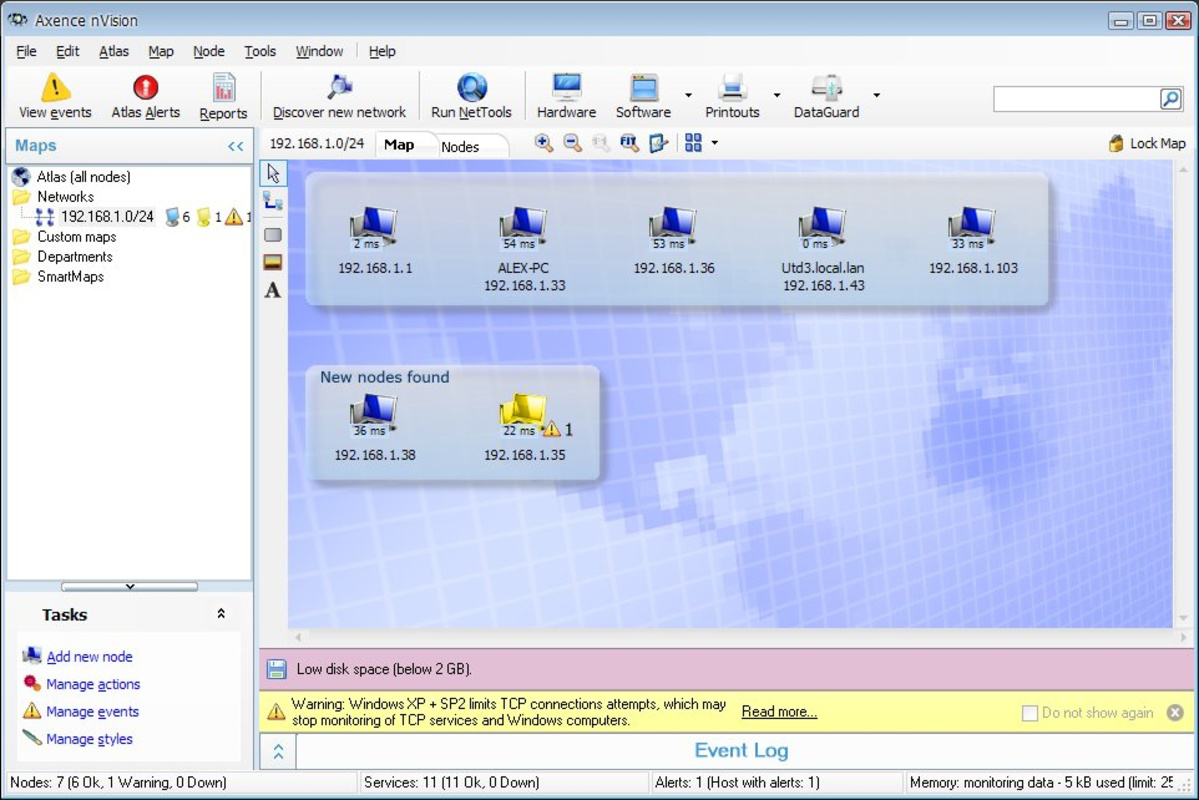
Task: Open the Atlas menu
Action: pos(114,51)
